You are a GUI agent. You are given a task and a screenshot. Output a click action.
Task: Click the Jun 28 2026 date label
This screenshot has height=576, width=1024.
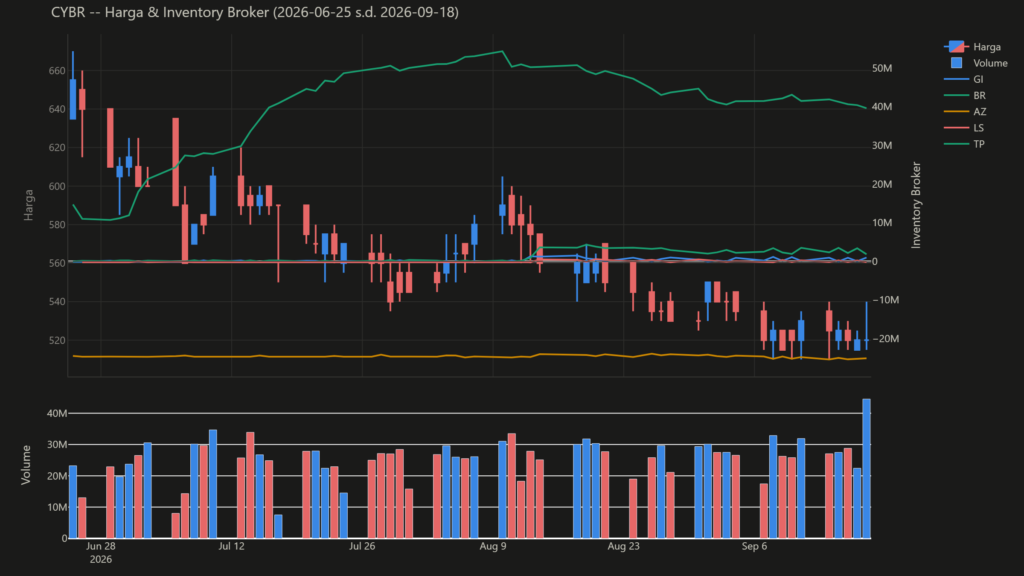(x=101, y=552)
